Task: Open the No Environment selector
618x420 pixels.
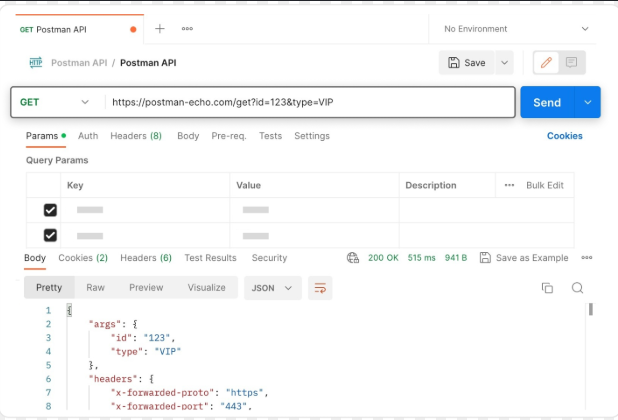Action: point(516,29)
